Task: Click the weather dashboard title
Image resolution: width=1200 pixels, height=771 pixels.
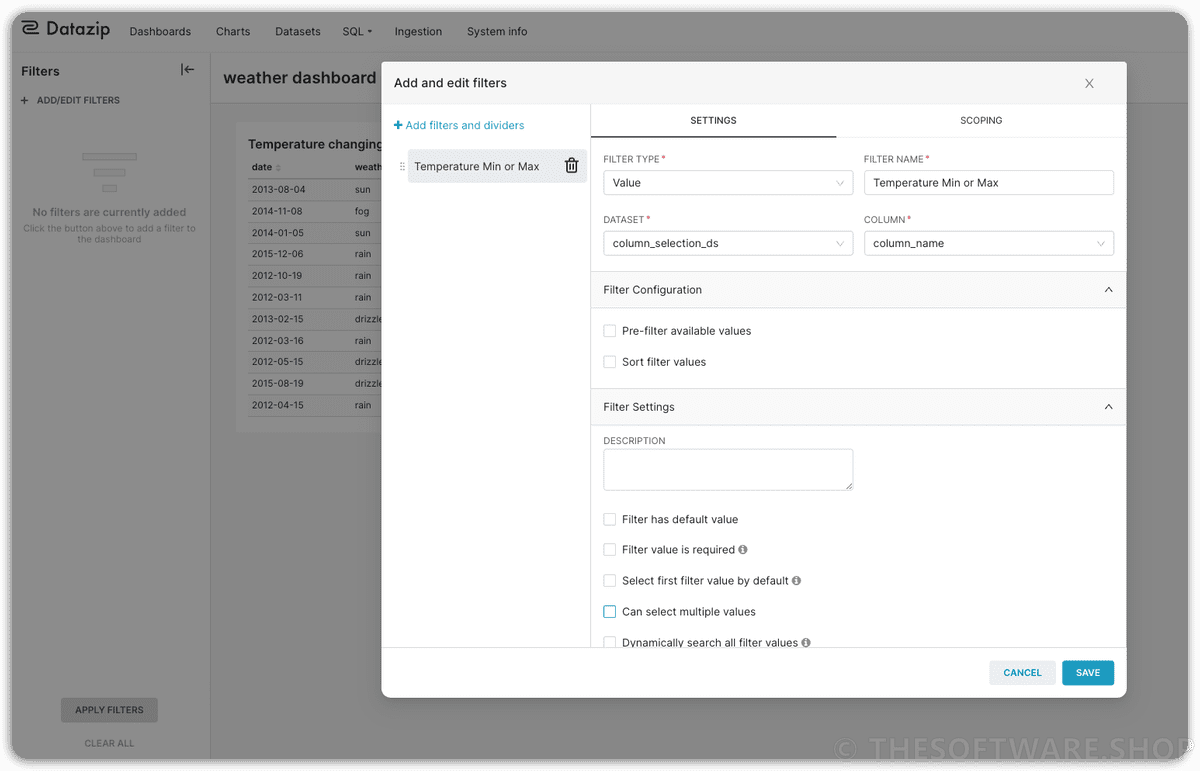Action: click(300, 78)
